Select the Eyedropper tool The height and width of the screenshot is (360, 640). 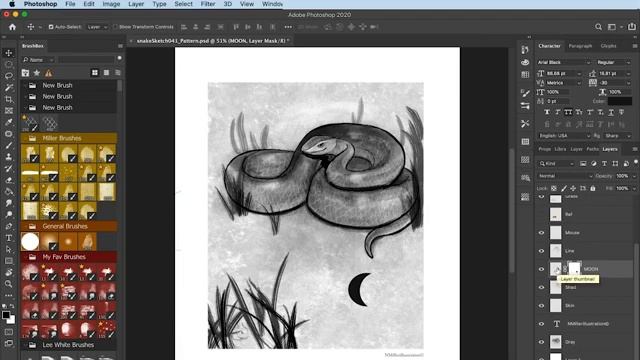coord(9,122)
